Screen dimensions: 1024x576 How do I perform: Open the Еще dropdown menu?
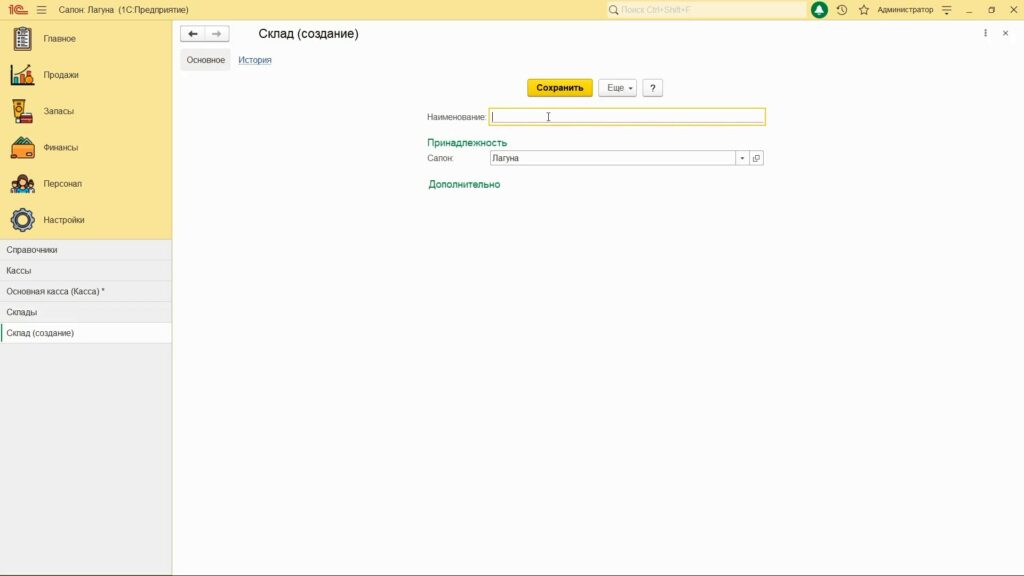click(x=617, y=88)
